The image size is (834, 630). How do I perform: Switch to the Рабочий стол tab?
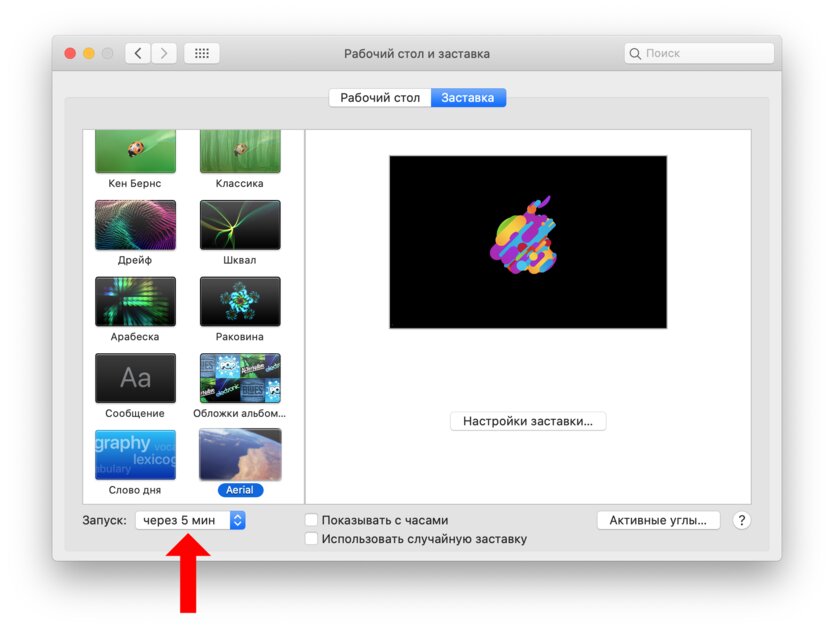pos(380,98)
